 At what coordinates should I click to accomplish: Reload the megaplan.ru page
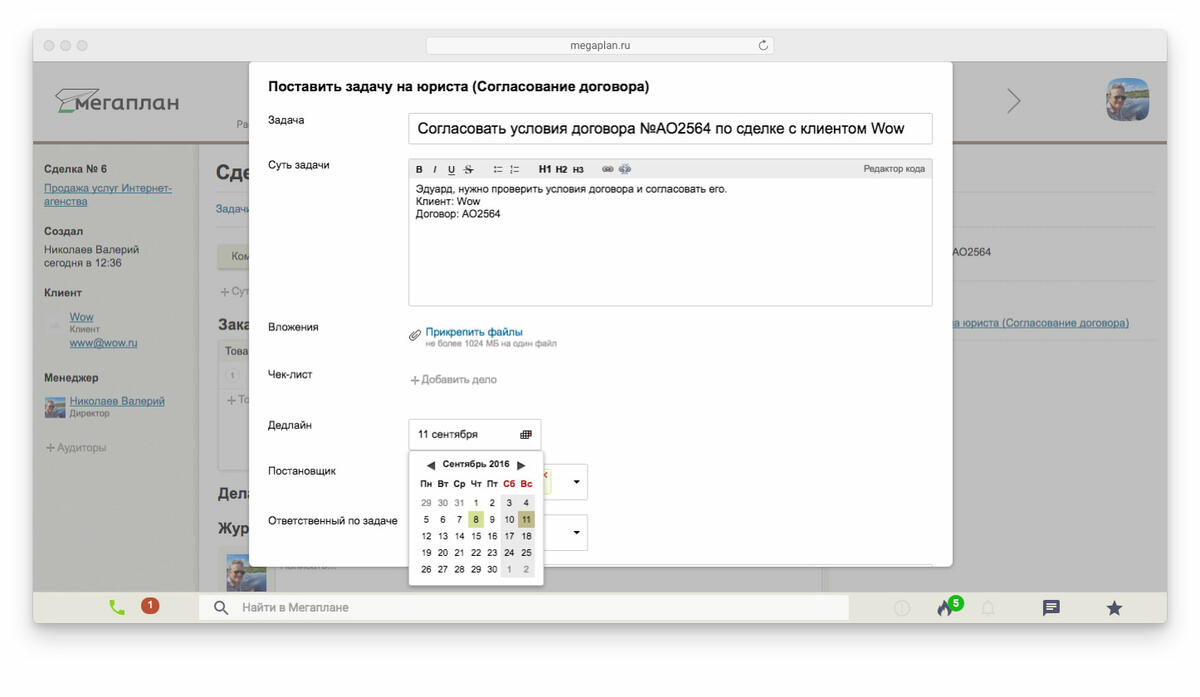[x=763, y=46]
